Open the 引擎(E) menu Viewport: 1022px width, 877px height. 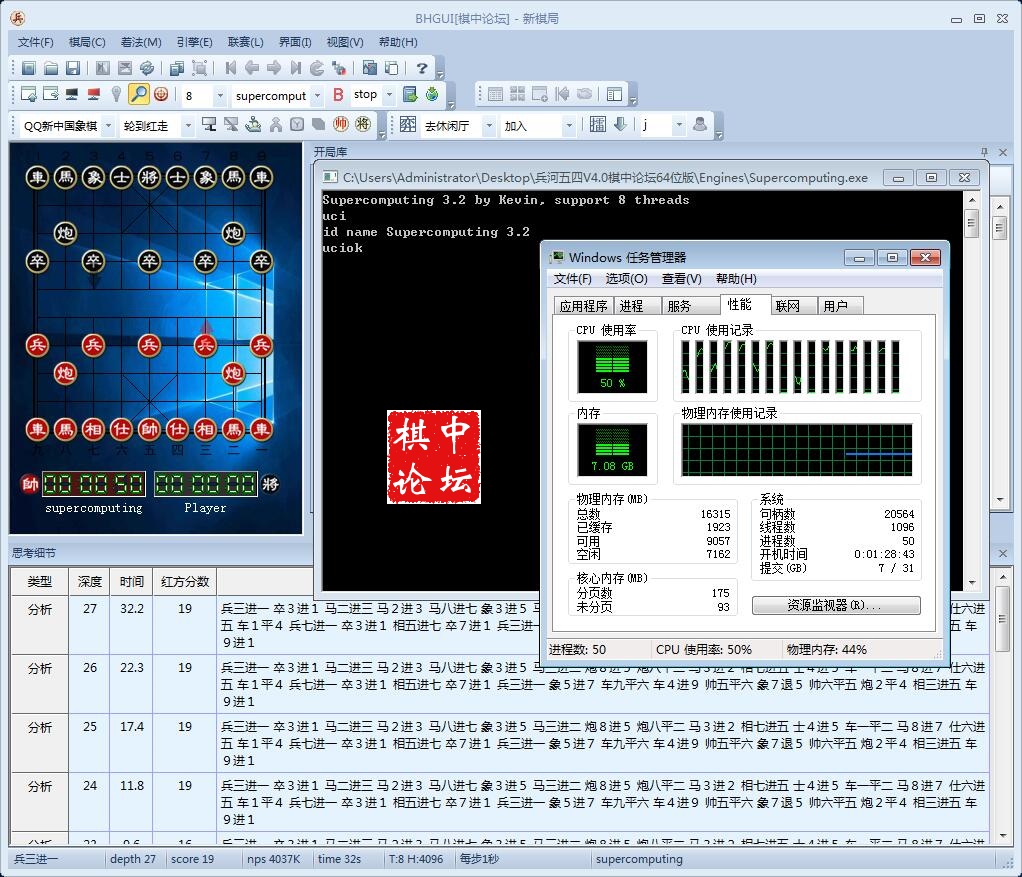coord(194,42)
